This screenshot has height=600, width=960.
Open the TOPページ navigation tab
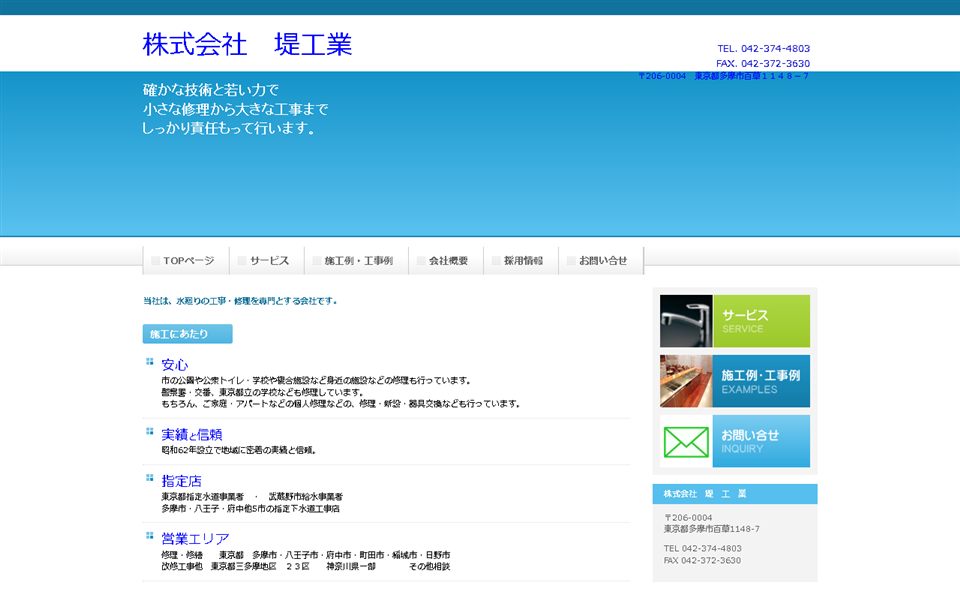pyautogui.click(x=186, y=261)
